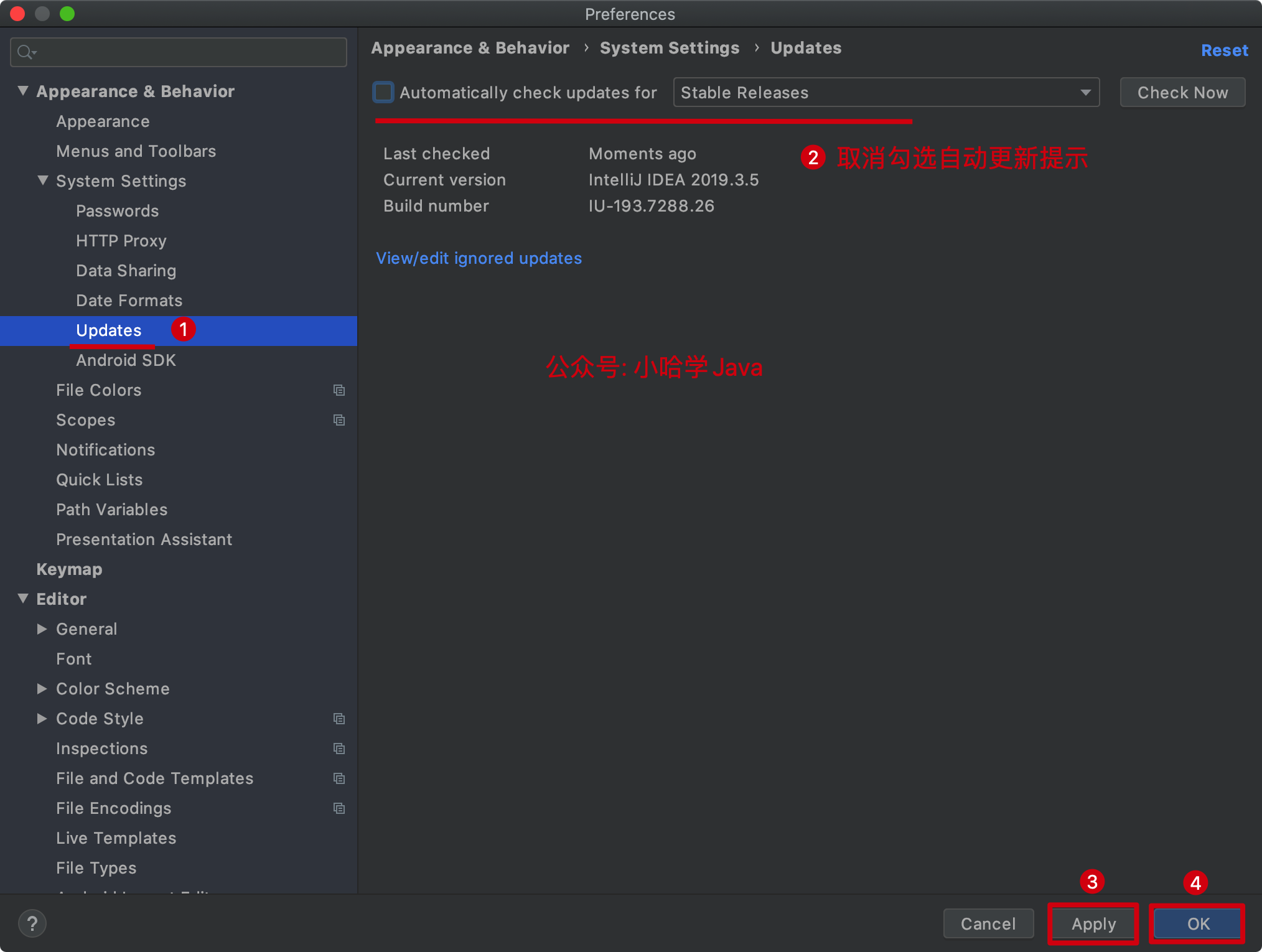The height and width of the screenshot is (952, 1262).
Task: Open File Encodings settings
Action: (114, 808)
